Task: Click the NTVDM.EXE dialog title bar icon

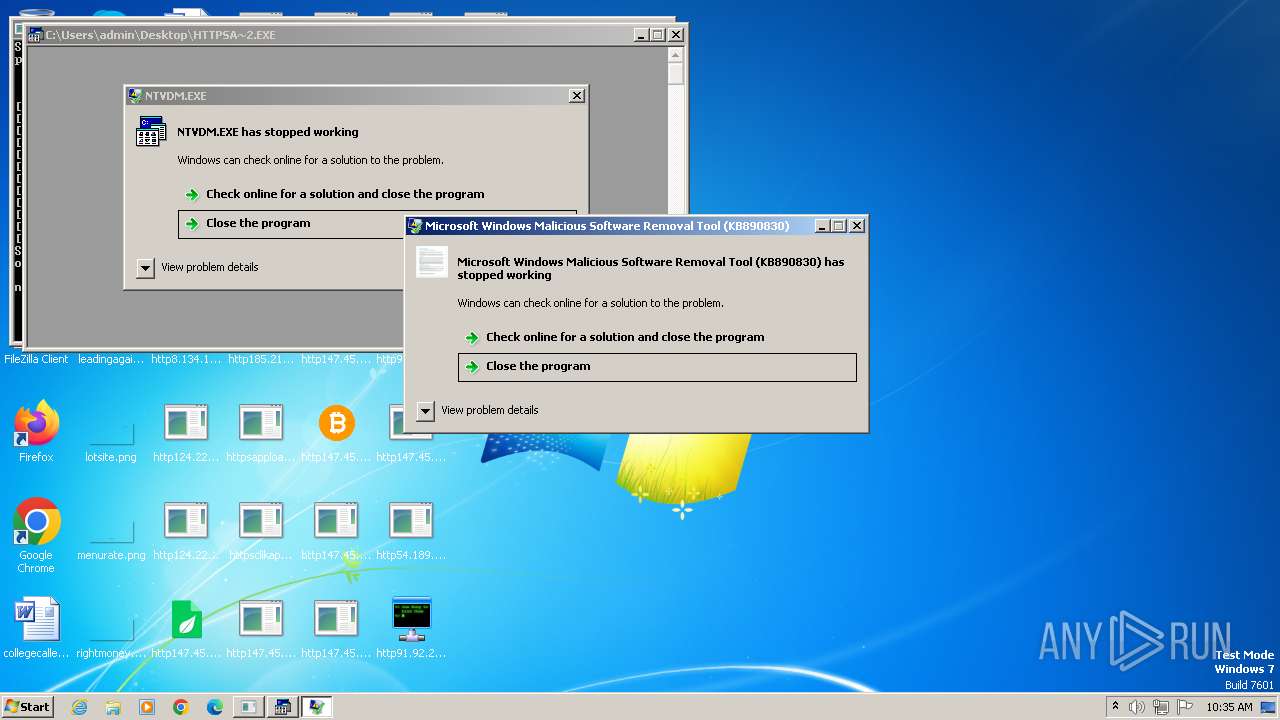Action: (135, 96)
